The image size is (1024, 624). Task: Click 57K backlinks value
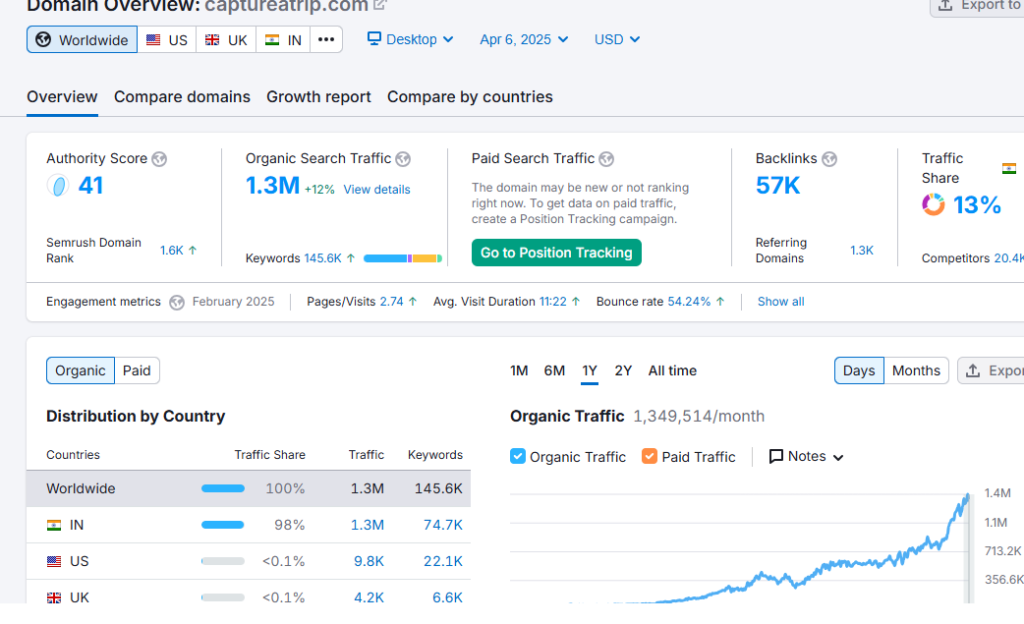(x=778, y=186)
